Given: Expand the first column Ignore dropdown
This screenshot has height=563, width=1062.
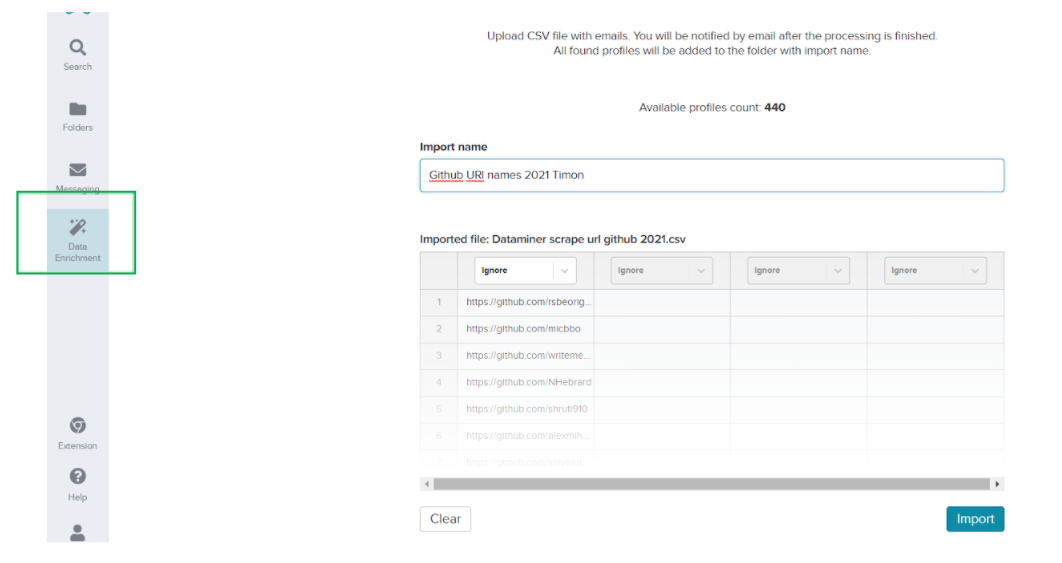Looking at the screenshot, I should click(x=525, y=270).
